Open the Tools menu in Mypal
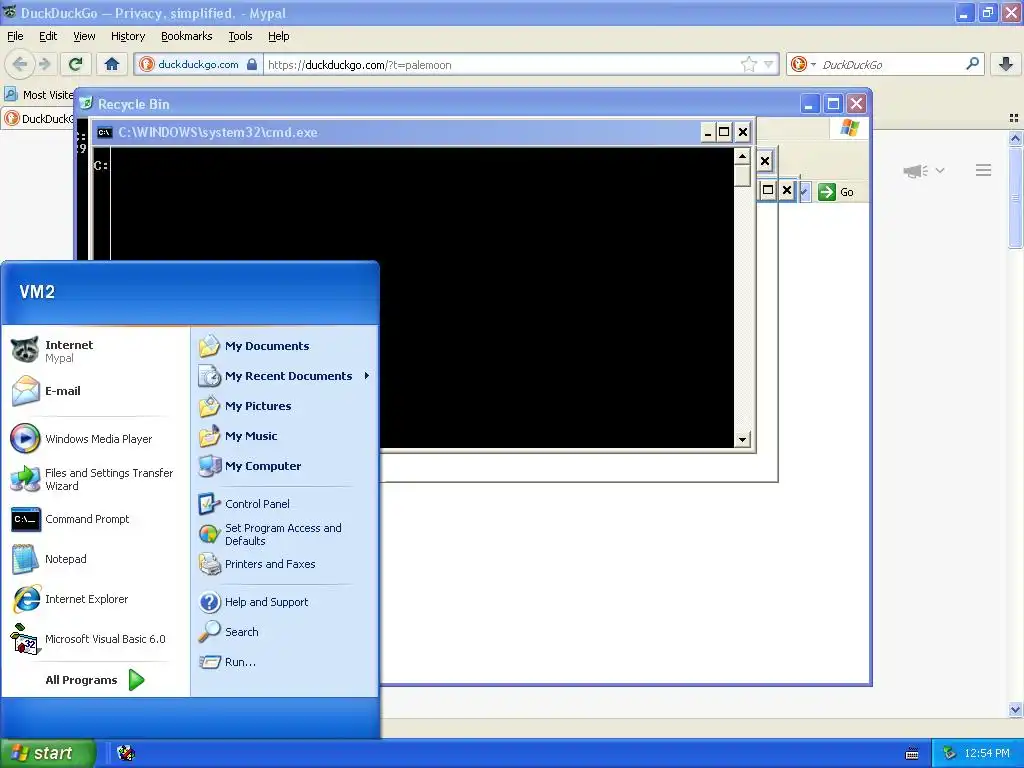This screenshot has width=1024, height=768. (240, 36)
